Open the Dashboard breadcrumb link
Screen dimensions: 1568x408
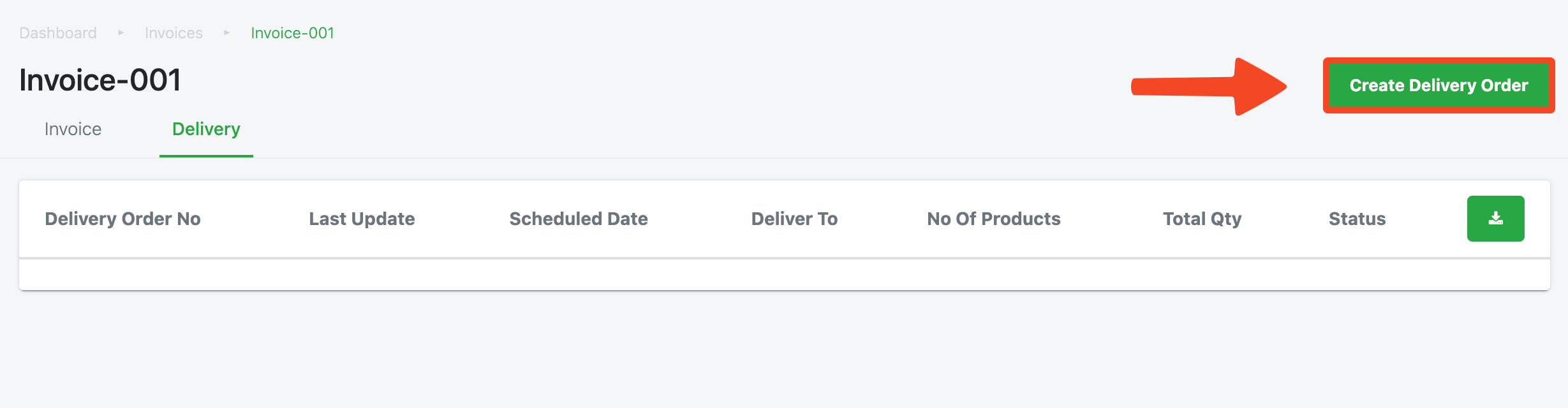coord(58,33)
